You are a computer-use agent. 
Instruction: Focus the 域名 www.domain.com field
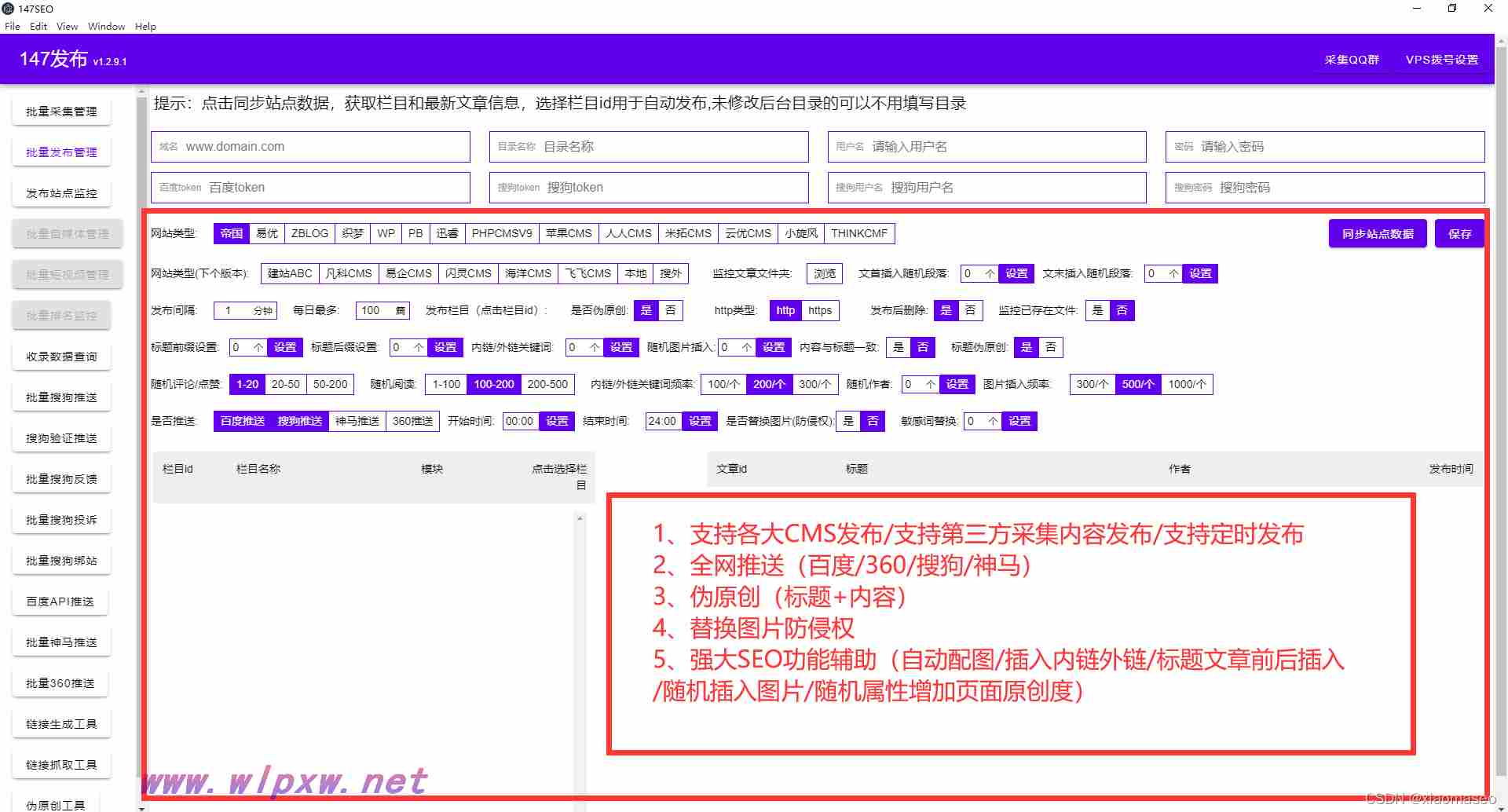pos(310,147)
